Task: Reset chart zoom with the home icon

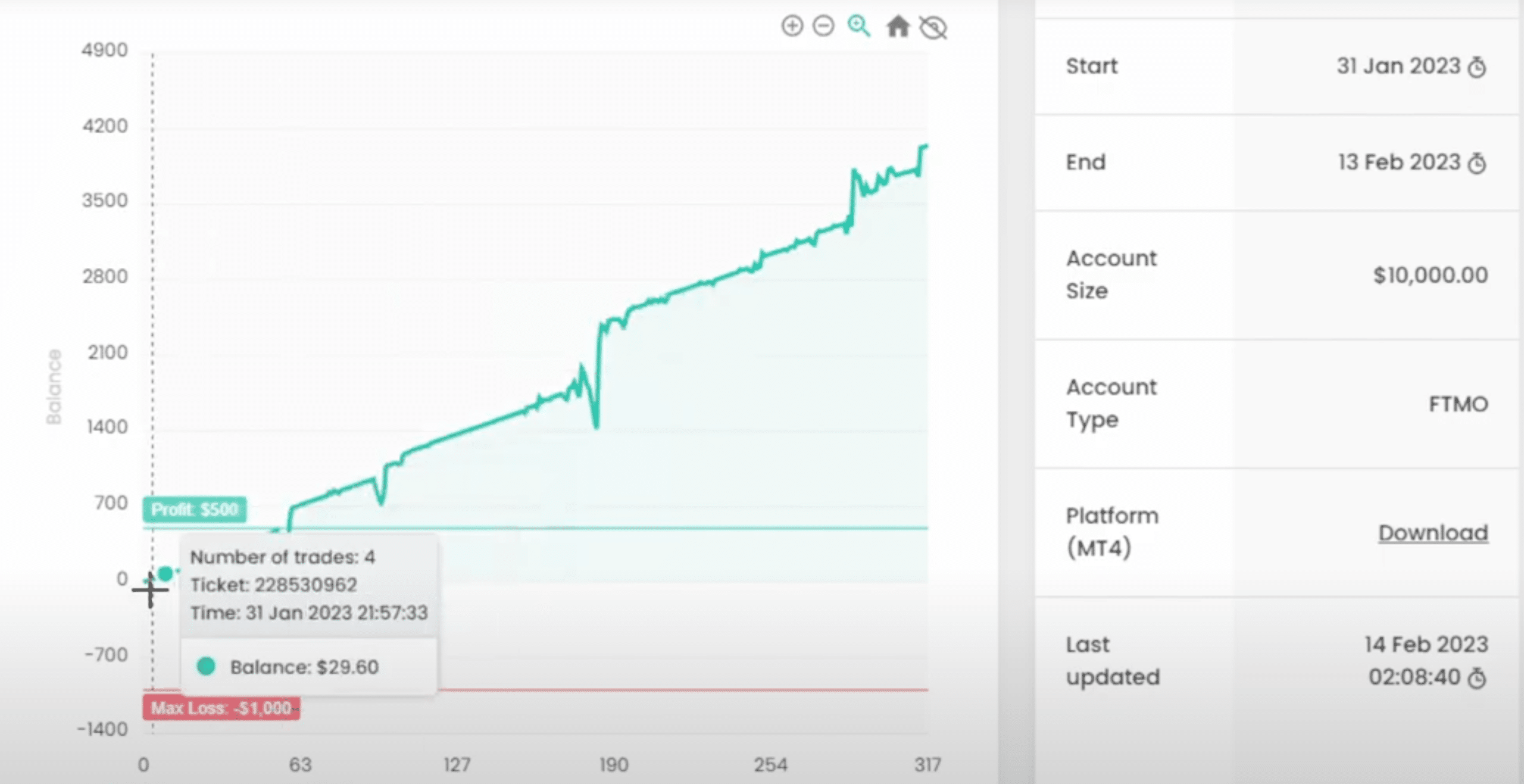Action: pyautogui.click(x=898, y=27)
